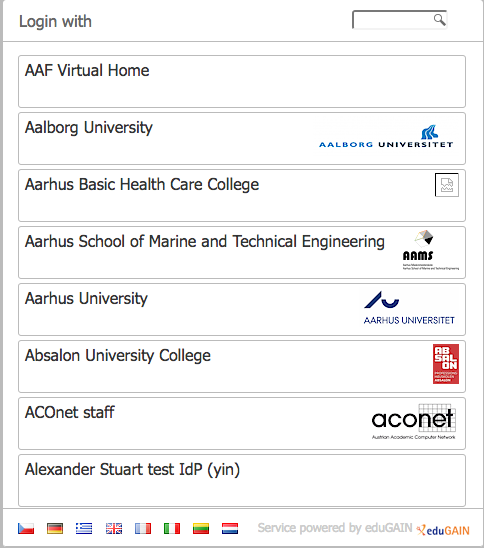This screenshot has width=484, height=548.
Task: Pick Aarhus School of Marine and Technical Engineering
Action: (x=242, y=252)
